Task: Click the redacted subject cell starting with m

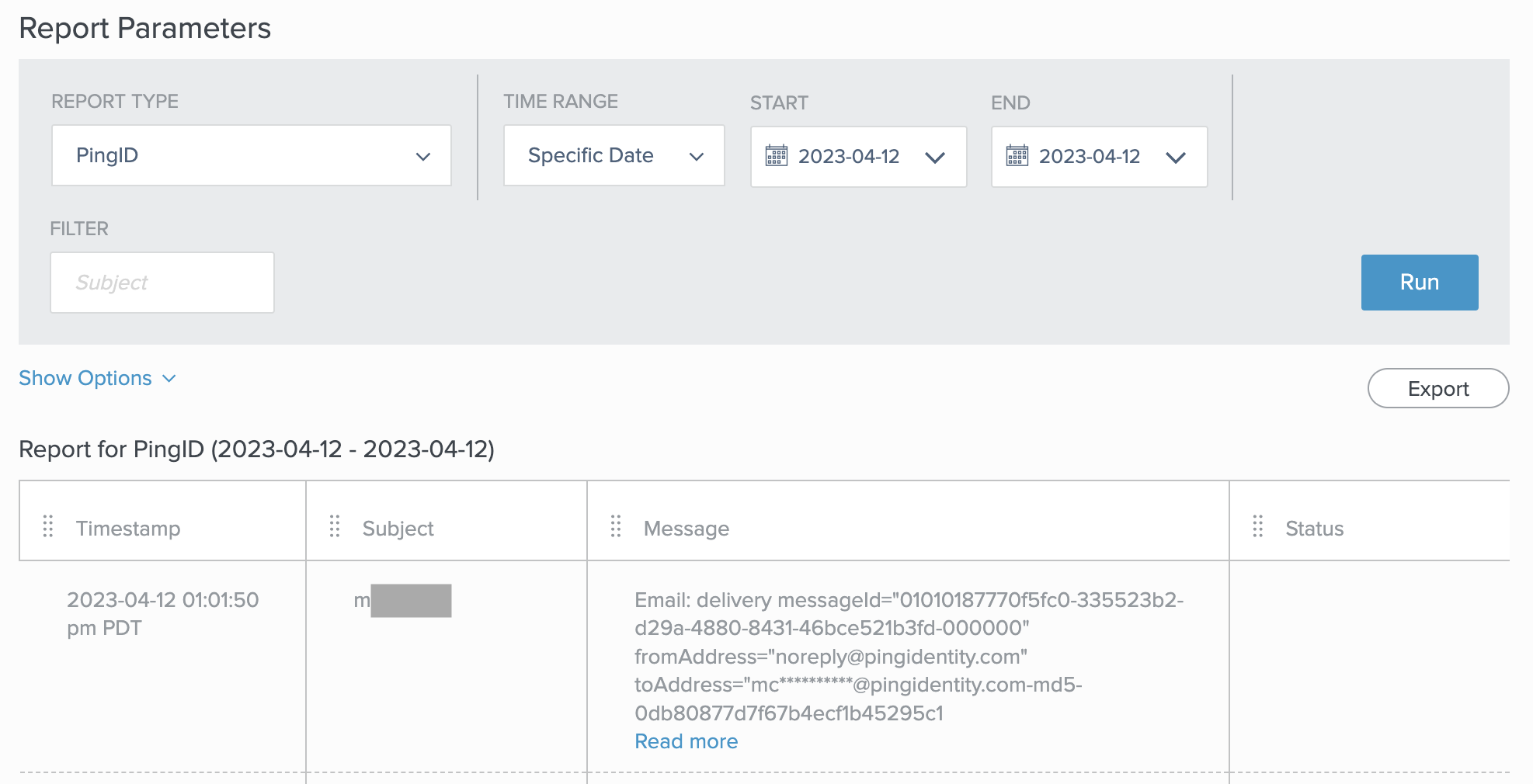Action: 402,601
